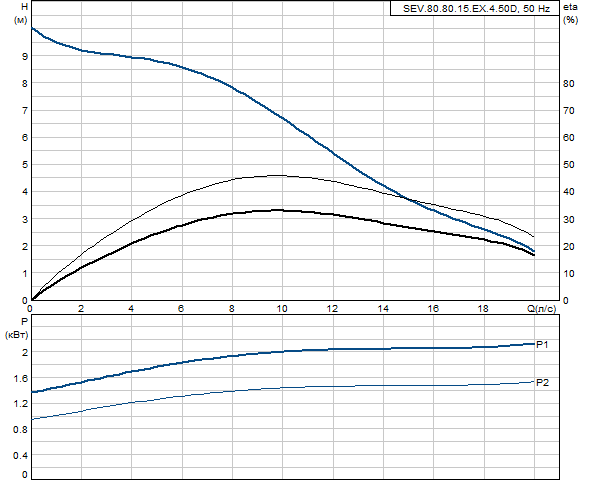
Task: Click the value 50 on the eta axis
Action: [x=568, y=165]
